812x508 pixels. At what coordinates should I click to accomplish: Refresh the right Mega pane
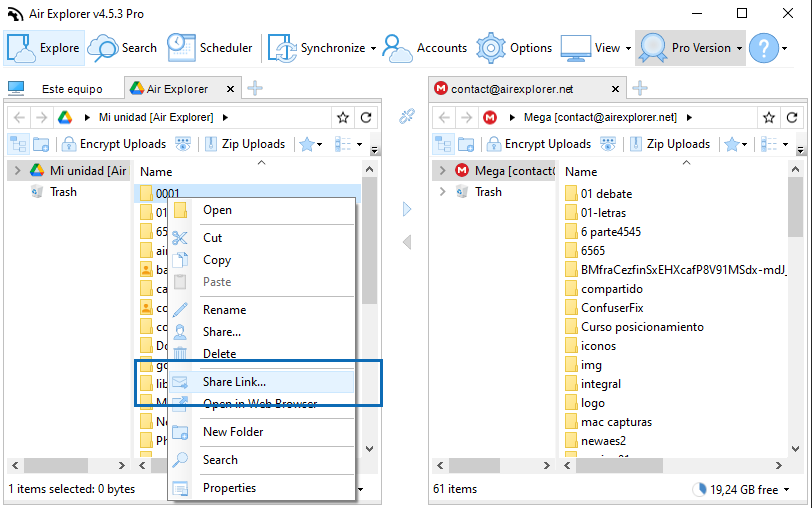(x=792, y=118)
